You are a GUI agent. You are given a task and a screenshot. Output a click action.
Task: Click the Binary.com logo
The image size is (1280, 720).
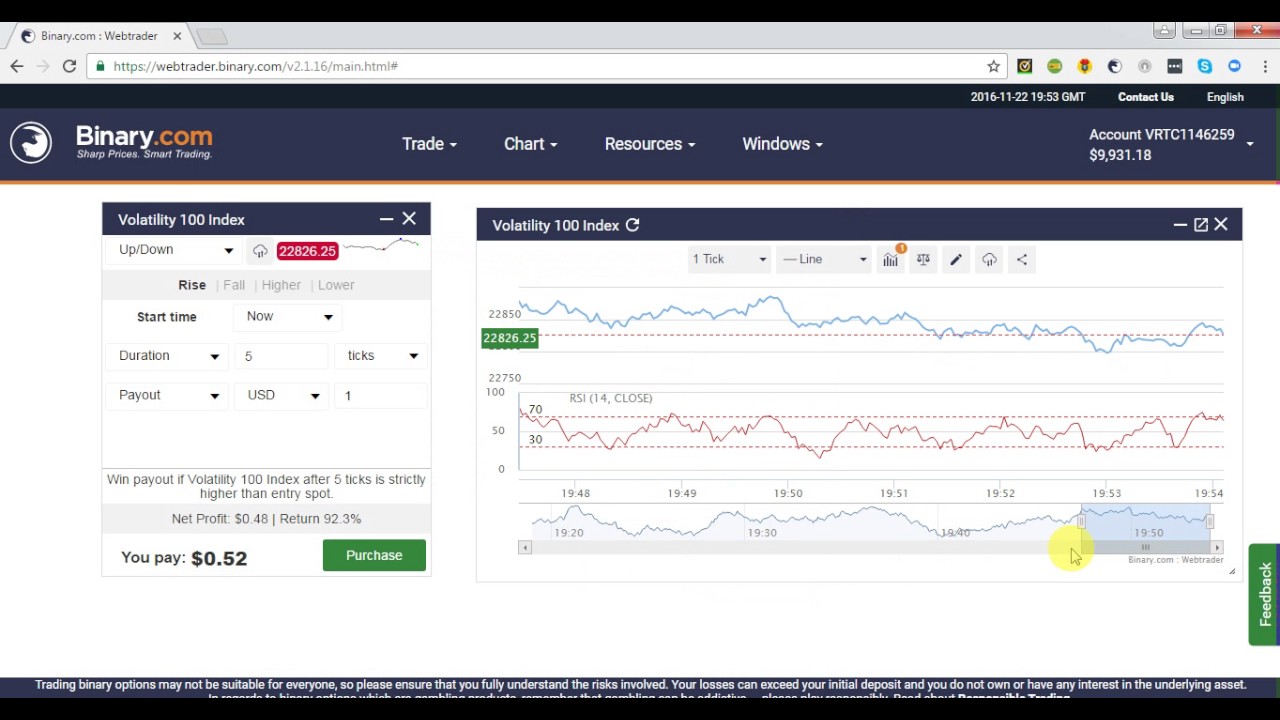pyautogui.click(x=112, y=143)
